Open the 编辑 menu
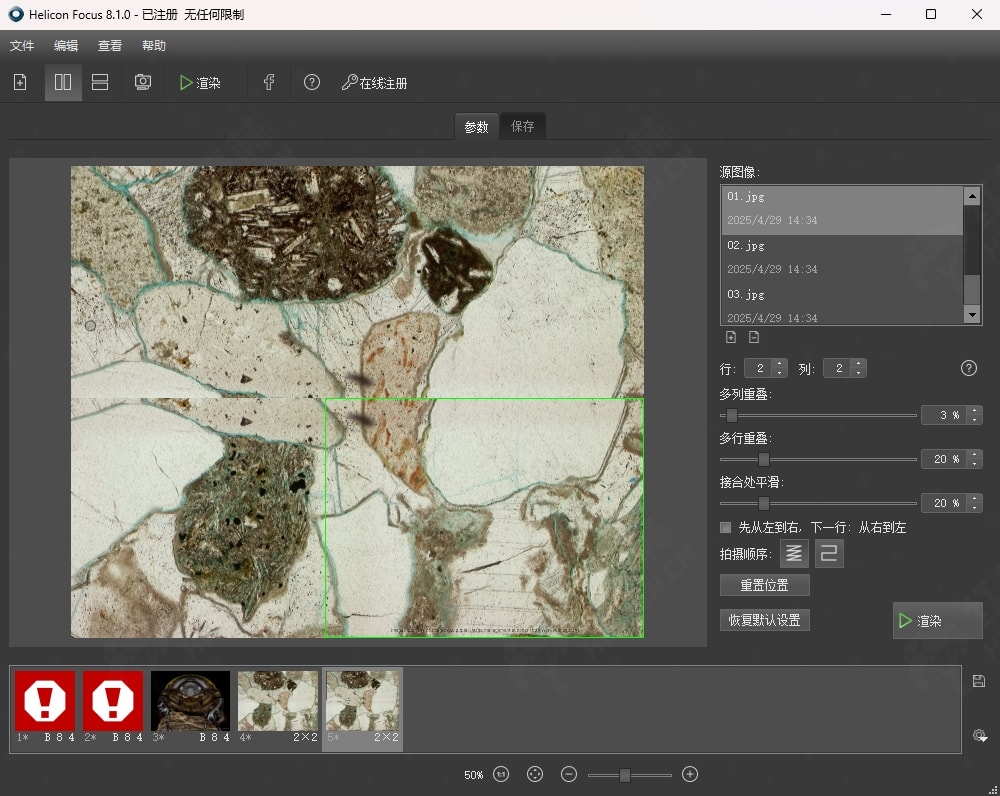Image resolution: width=1000 pixels, height=796 pixels. tap(66, 46)
